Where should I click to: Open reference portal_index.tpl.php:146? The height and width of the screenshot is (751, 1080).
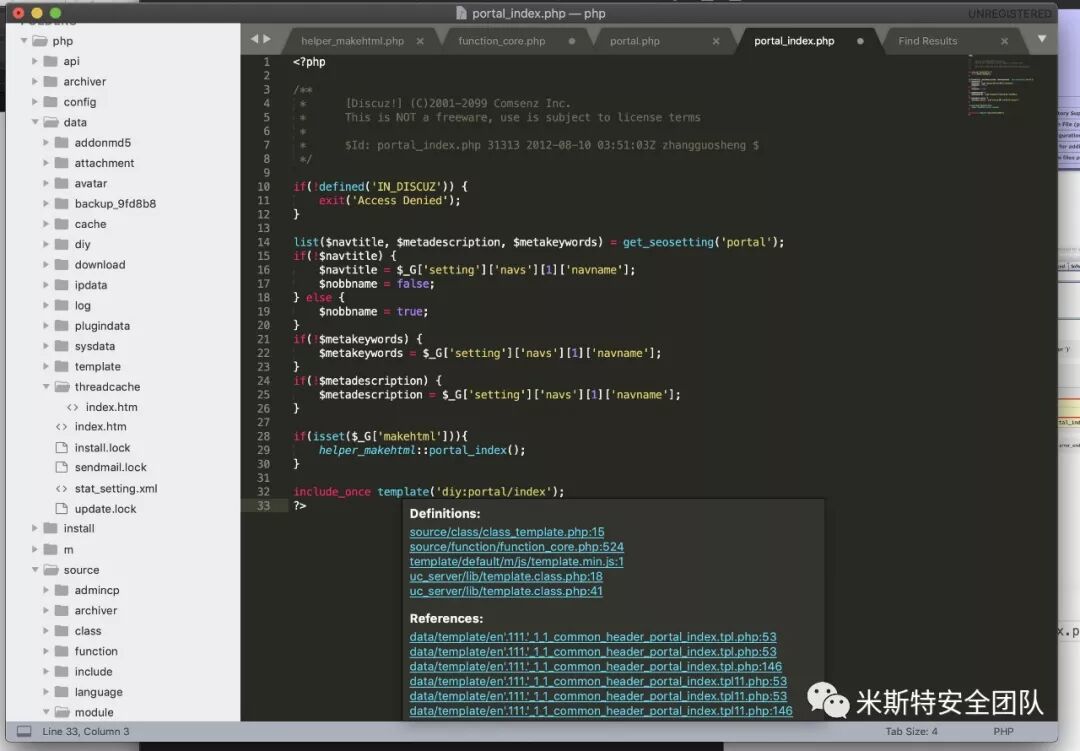(x=595, y=667)
